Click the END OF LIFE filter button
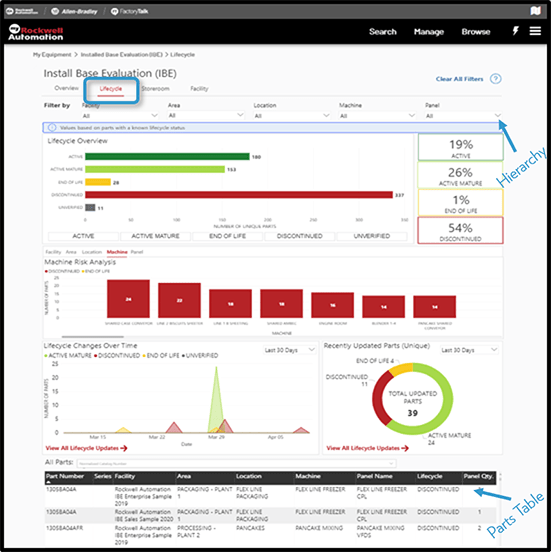The height and width of the screenshot is (552, 551). coord(227,236)
